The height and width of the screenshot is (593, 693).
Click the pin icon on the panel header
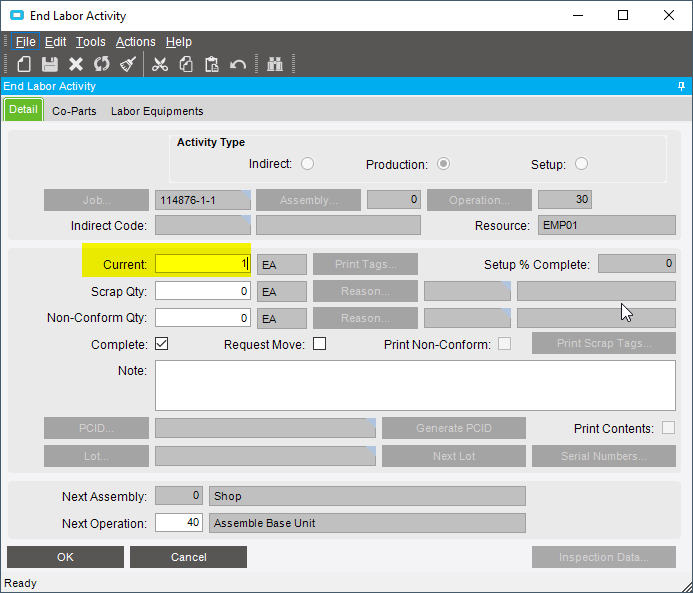point(681,86)
